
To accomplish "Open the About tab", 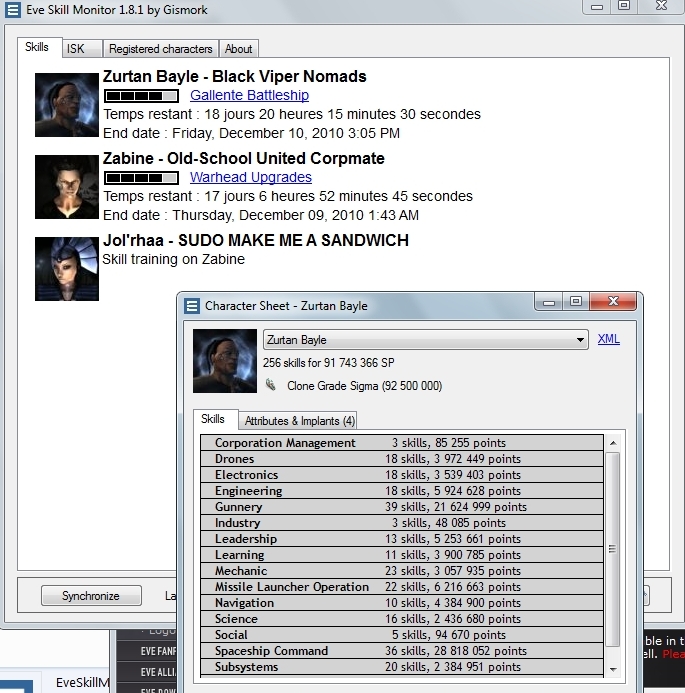I will click(239, 49).
